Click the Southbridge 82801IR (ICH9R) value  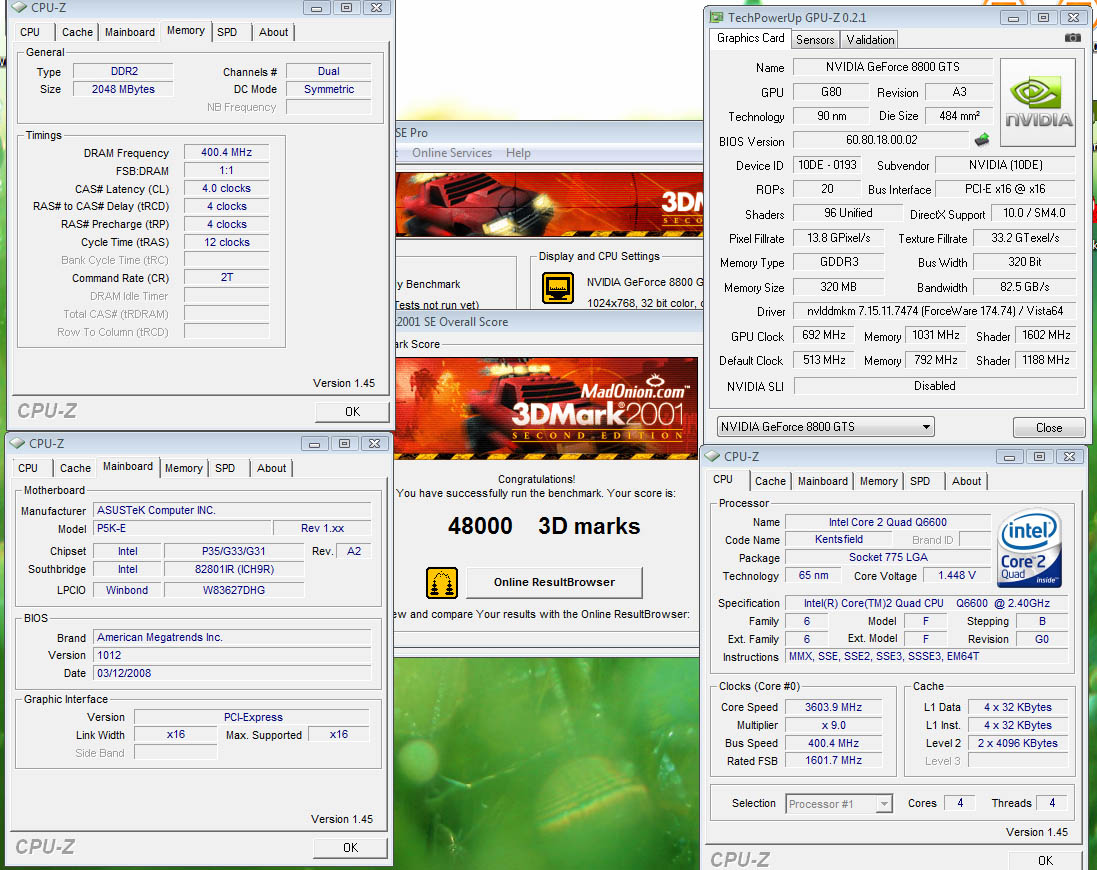tap(234, 570)
